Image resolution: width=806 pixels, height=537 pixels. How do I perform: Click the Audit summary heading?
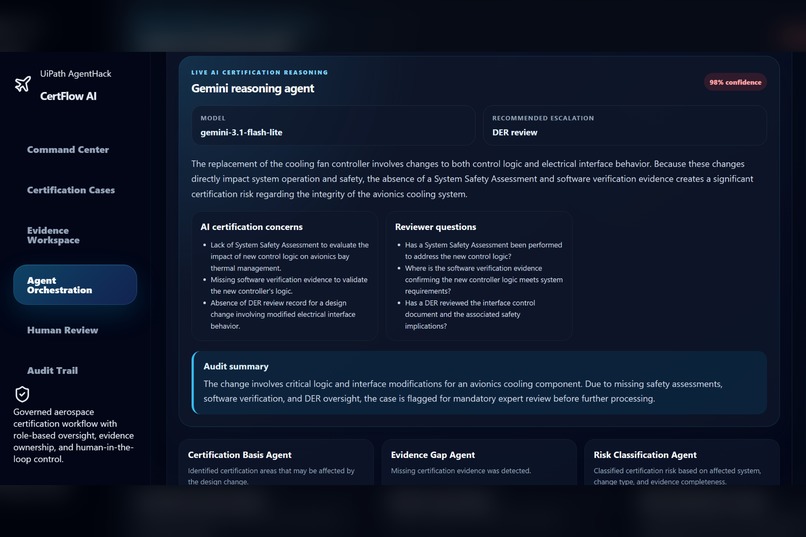click(x=236, y=366)
